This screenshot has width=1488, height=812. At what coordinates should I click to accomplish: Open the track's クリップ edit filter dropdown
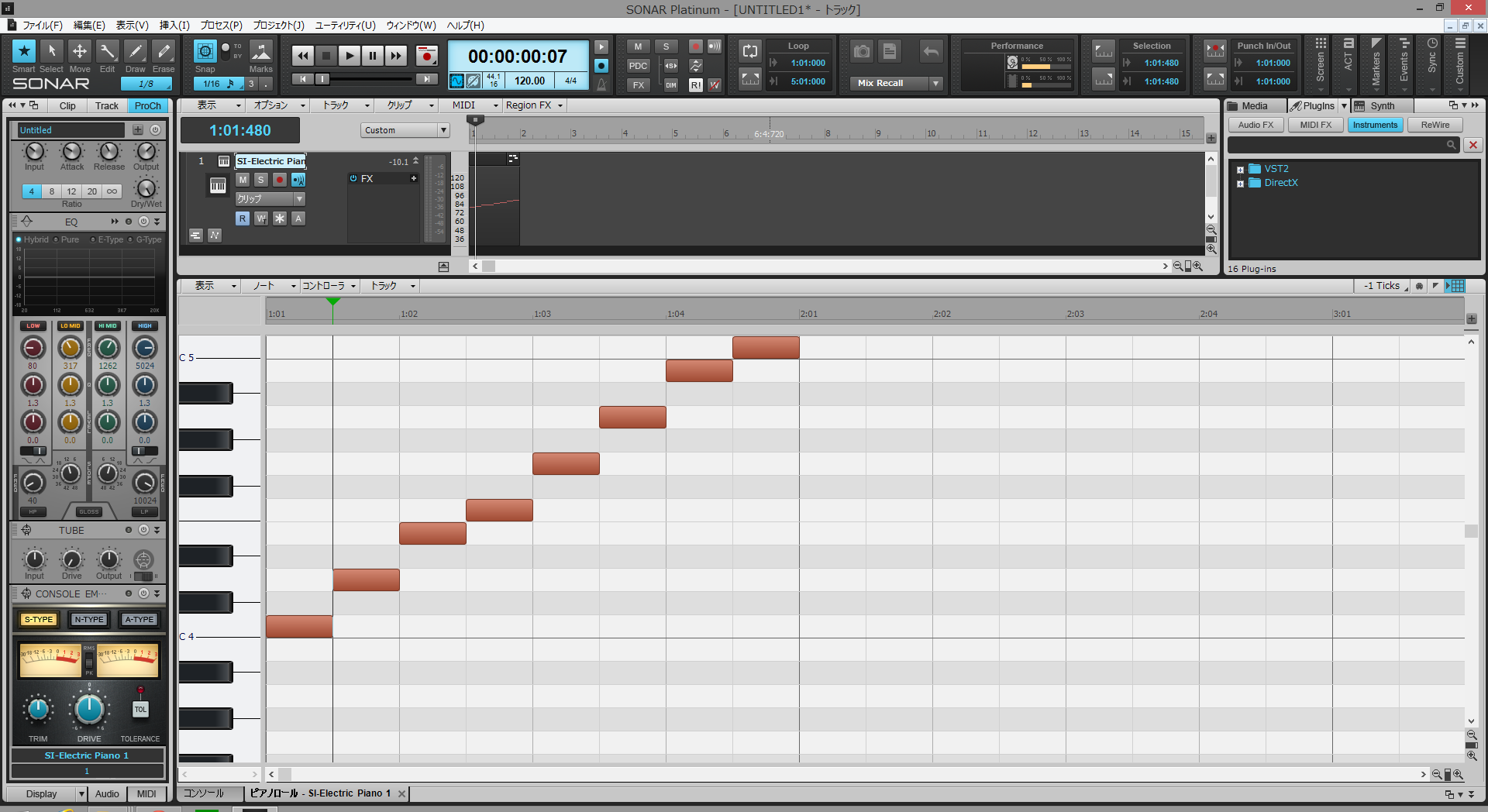pos(270,199)
